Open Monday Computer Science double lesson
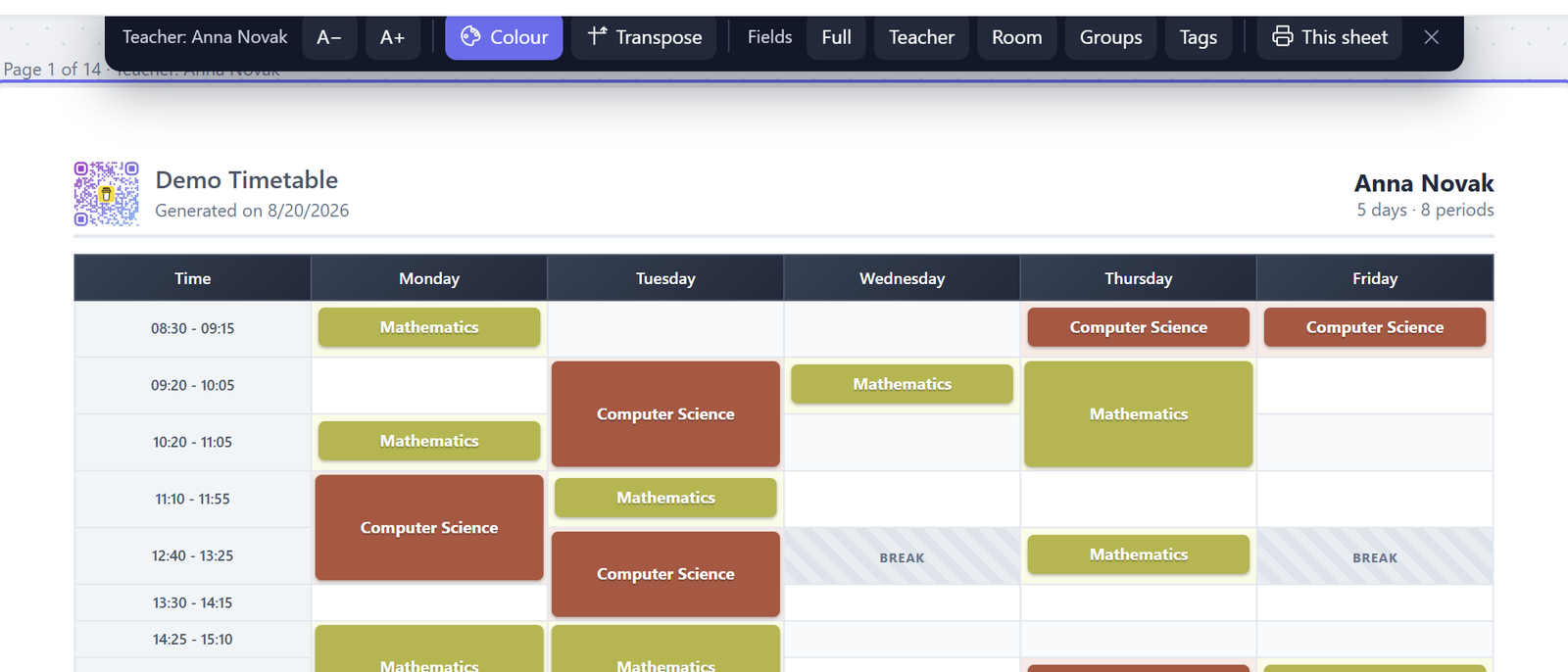The height and width of the screenshot is (672, 1568). (429, 528)
